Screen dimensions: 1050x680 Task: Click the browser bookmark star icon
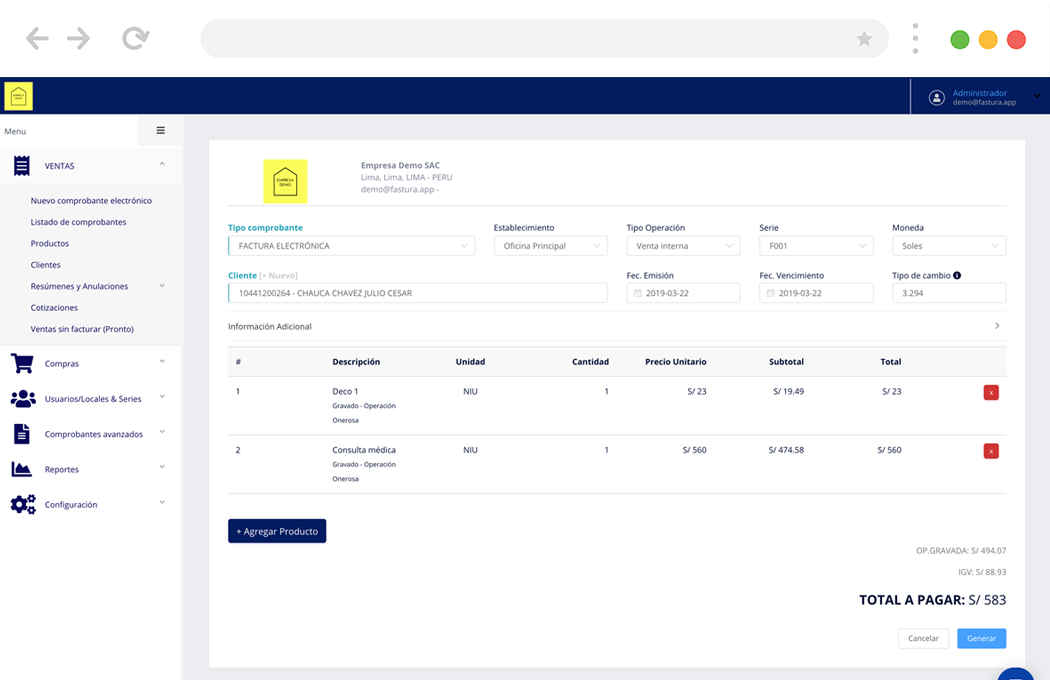pyautogui.click(x=864, y=39)
